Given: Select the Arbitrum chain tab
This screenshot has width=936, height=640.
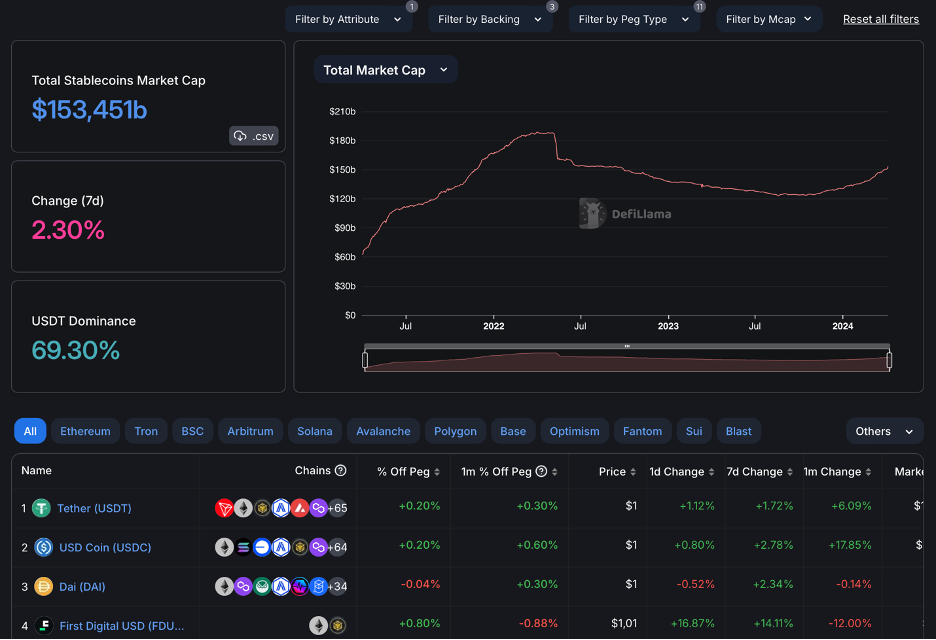Looking at the screenshot, I should 250,431.
